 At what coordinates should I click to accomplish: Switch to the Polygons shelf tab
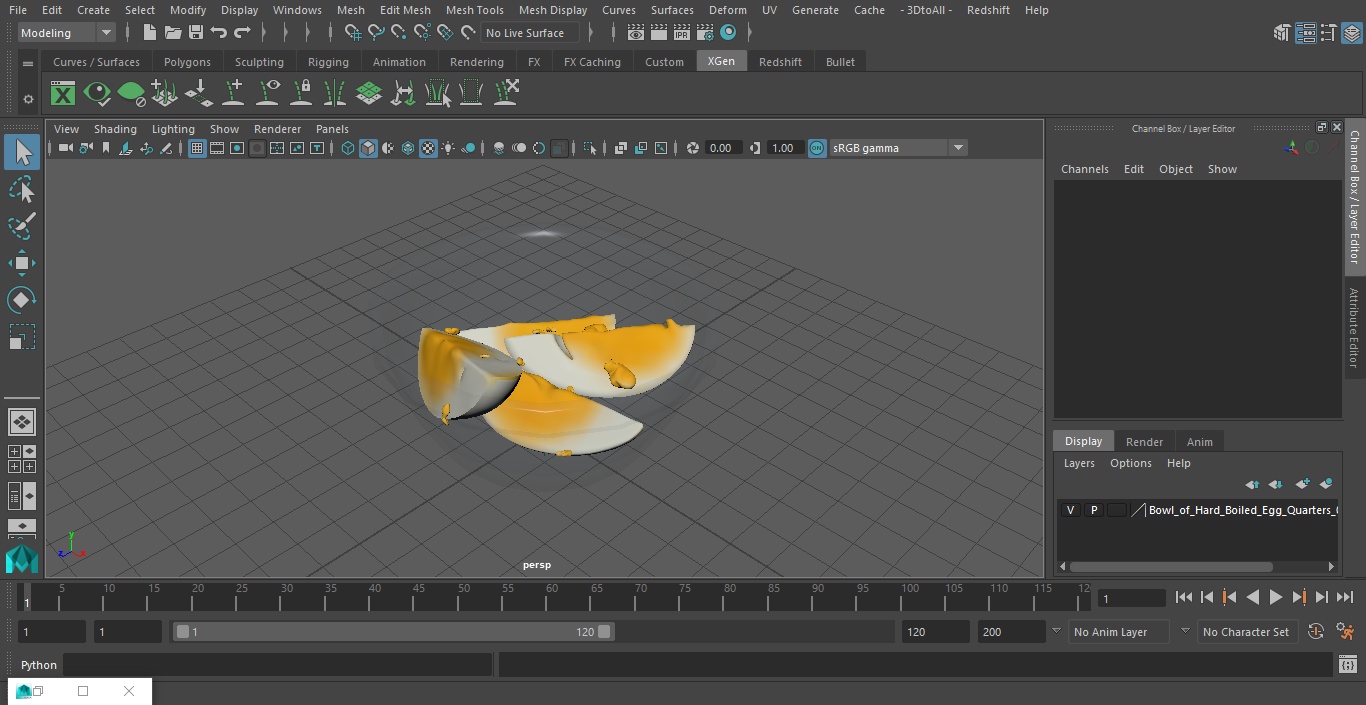click(187, 62)
